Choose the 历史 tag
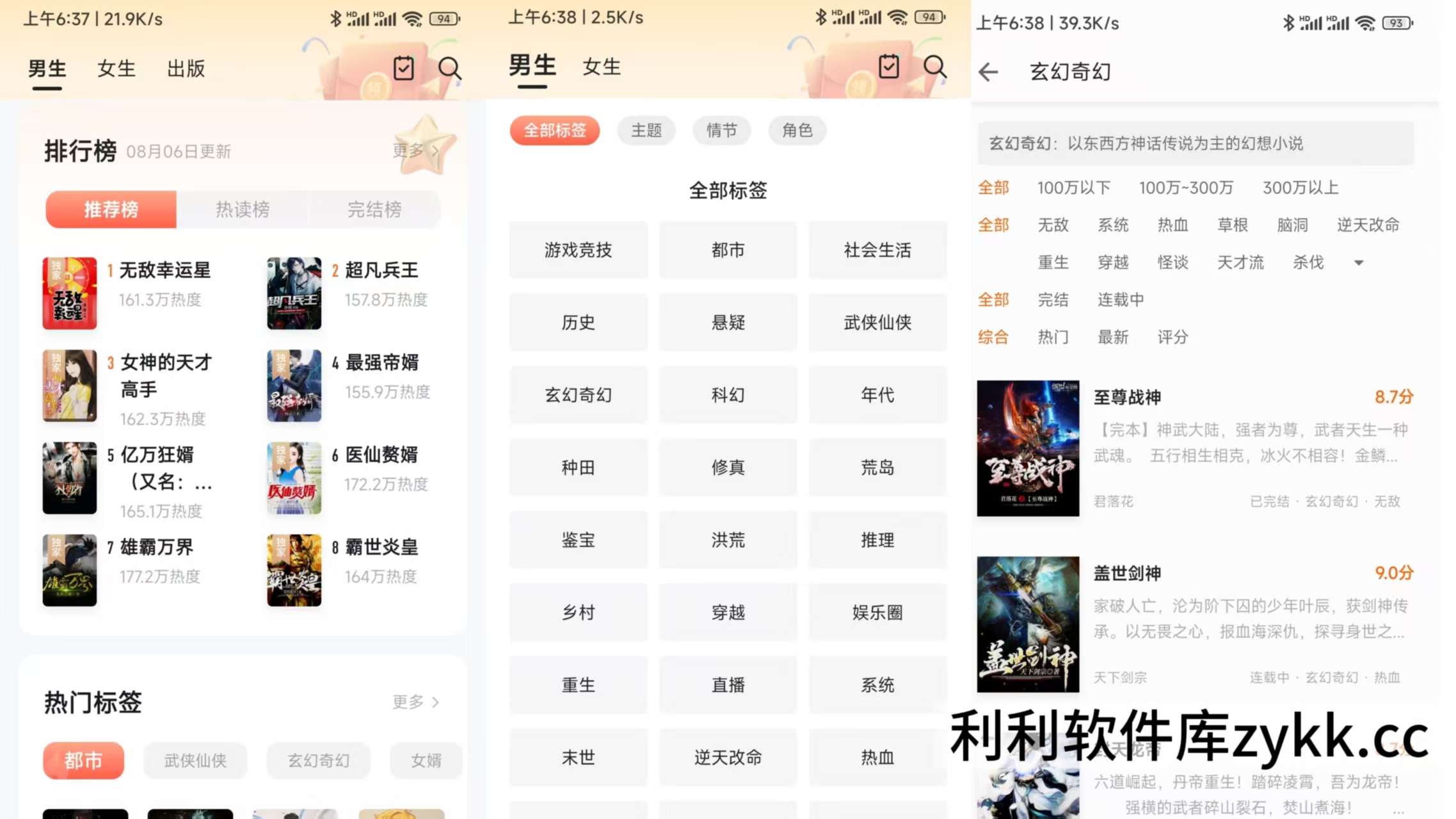Image resolution: width=1456 pixels, height=819 pixels. pyautogui.click(x=578, y=323)
